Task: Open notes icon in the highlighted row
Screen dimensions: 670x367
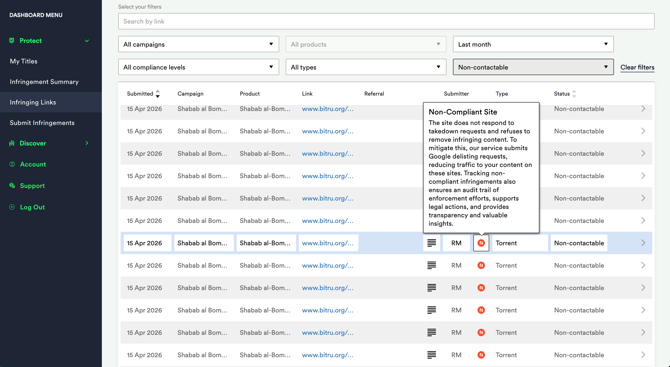Action: (432, 243)
